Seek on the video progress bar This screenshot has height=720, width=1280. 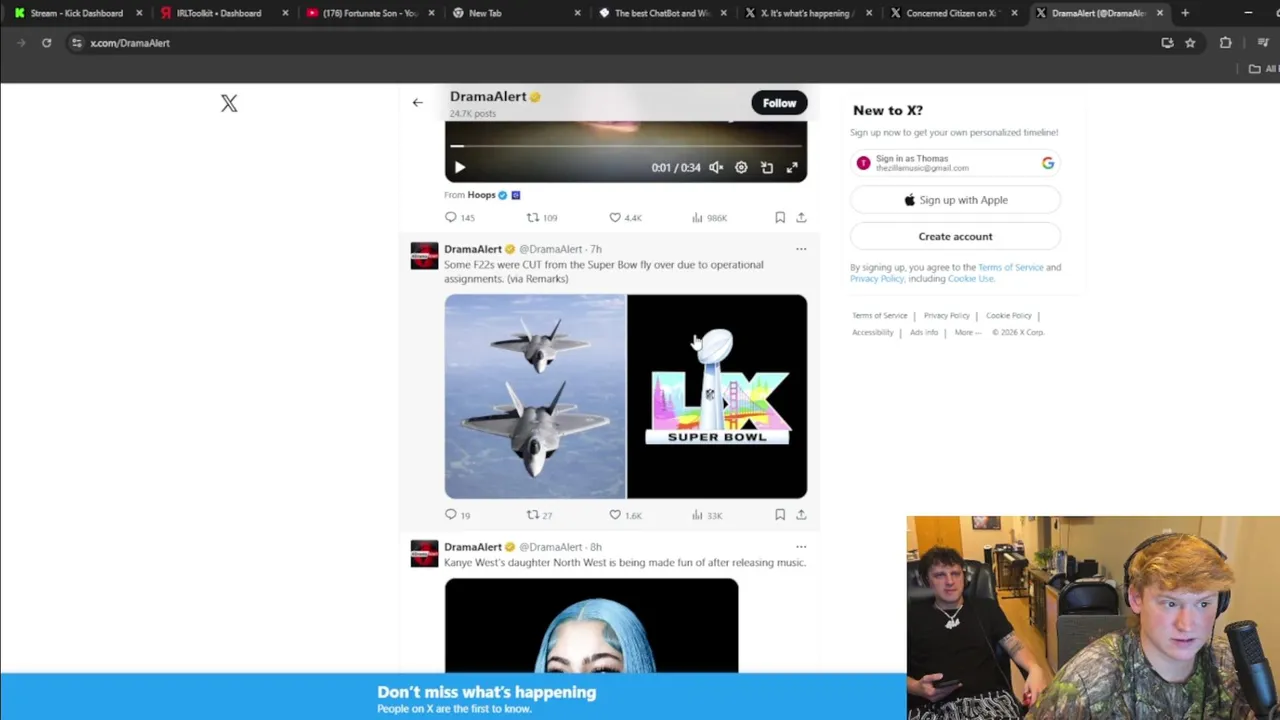(x=625, y=146)
